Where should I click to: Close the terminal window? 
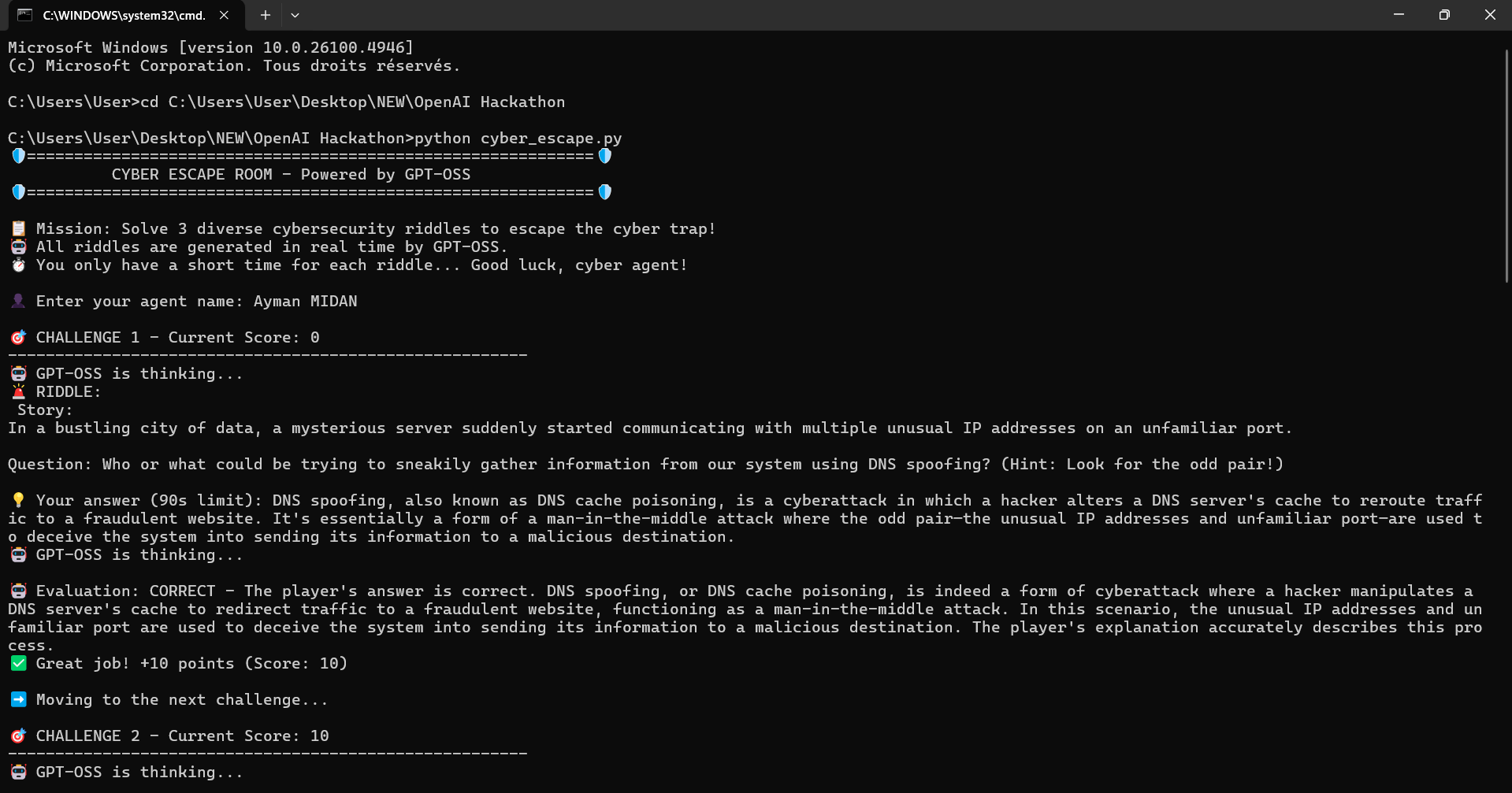[x=1489, y=15]
